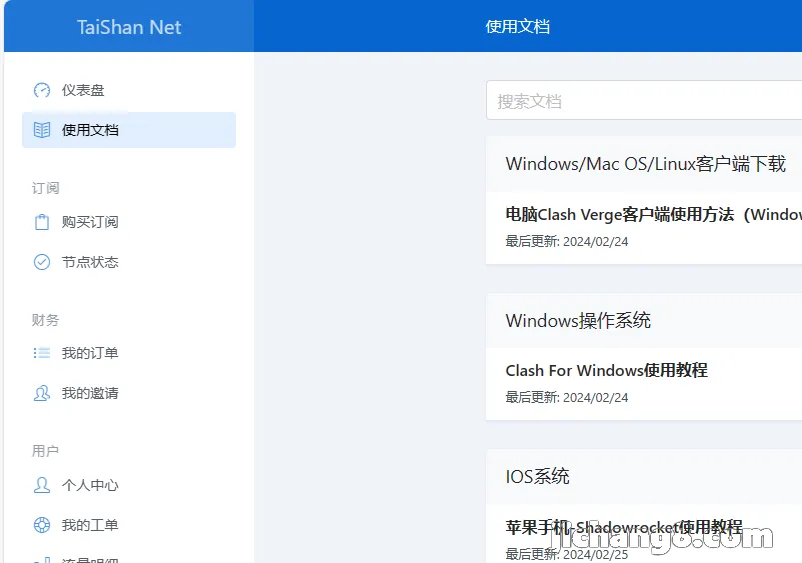Select 使用文档 in the sidebar
The width and height of the screenshot is (802, 563).
point(129,130)
